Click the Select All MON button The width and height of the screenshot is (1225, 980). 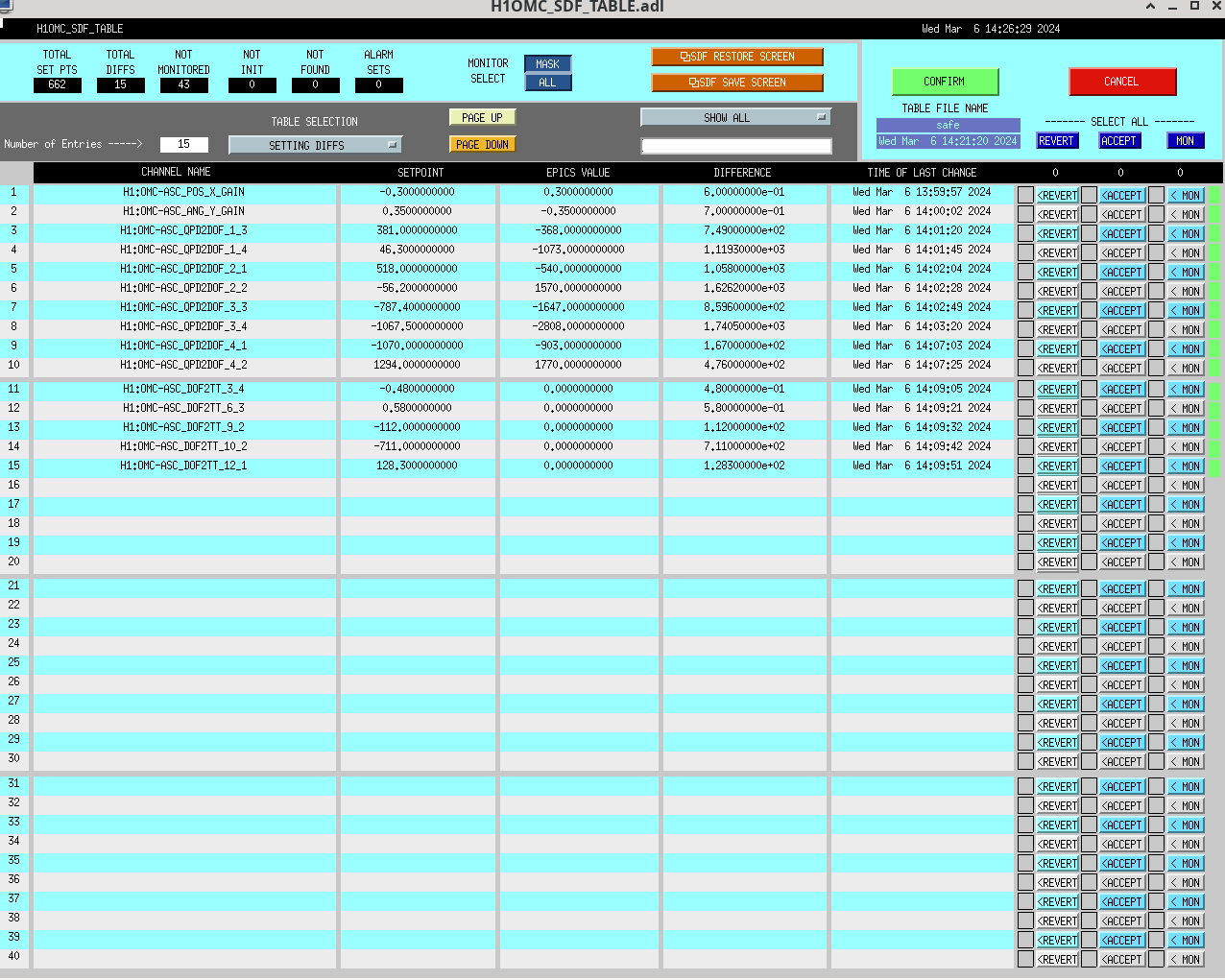tap(1185, 141)
